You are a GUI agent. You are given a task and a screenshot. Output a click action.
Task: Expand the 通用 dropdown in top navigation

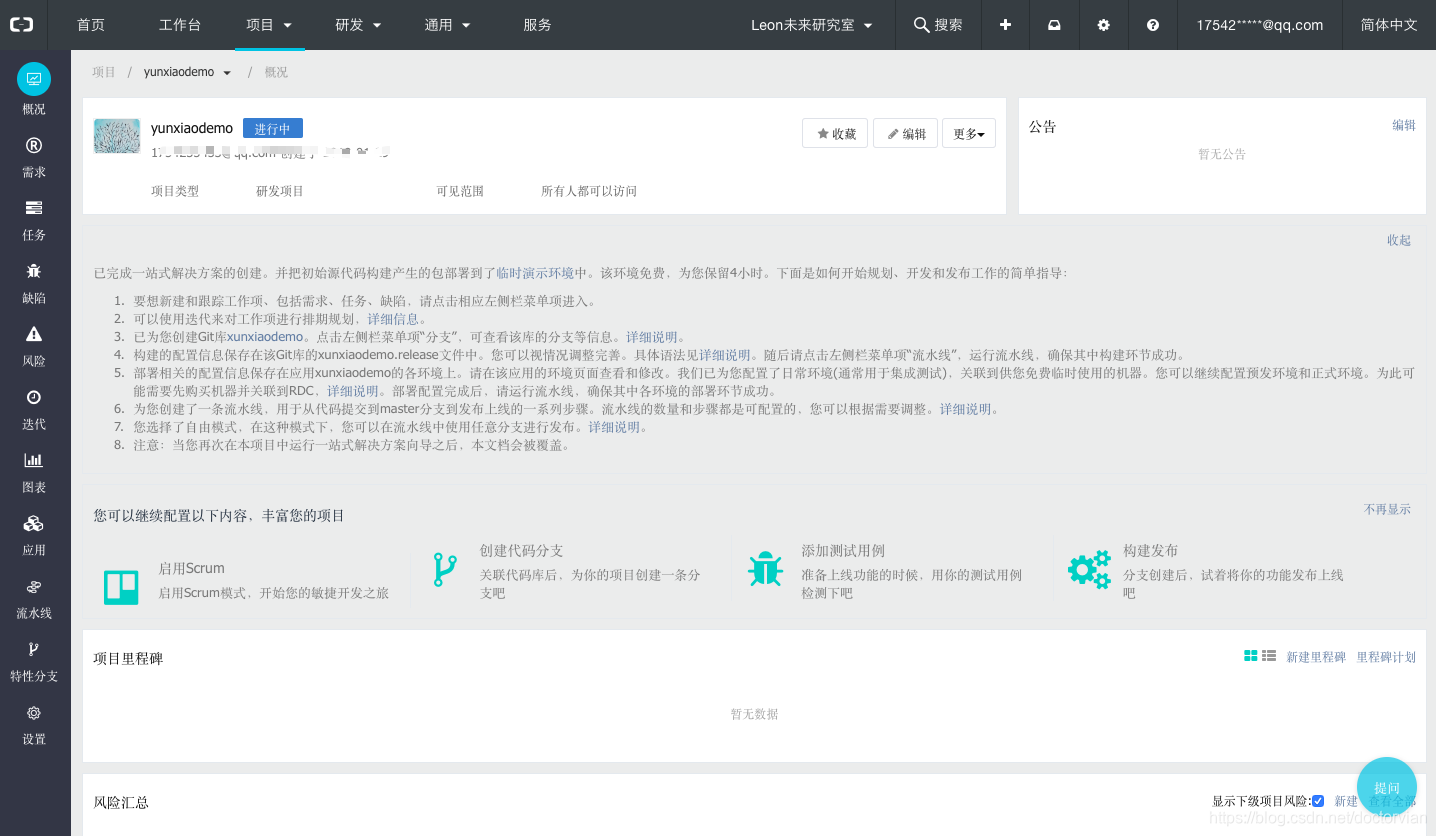coord(447,25)
